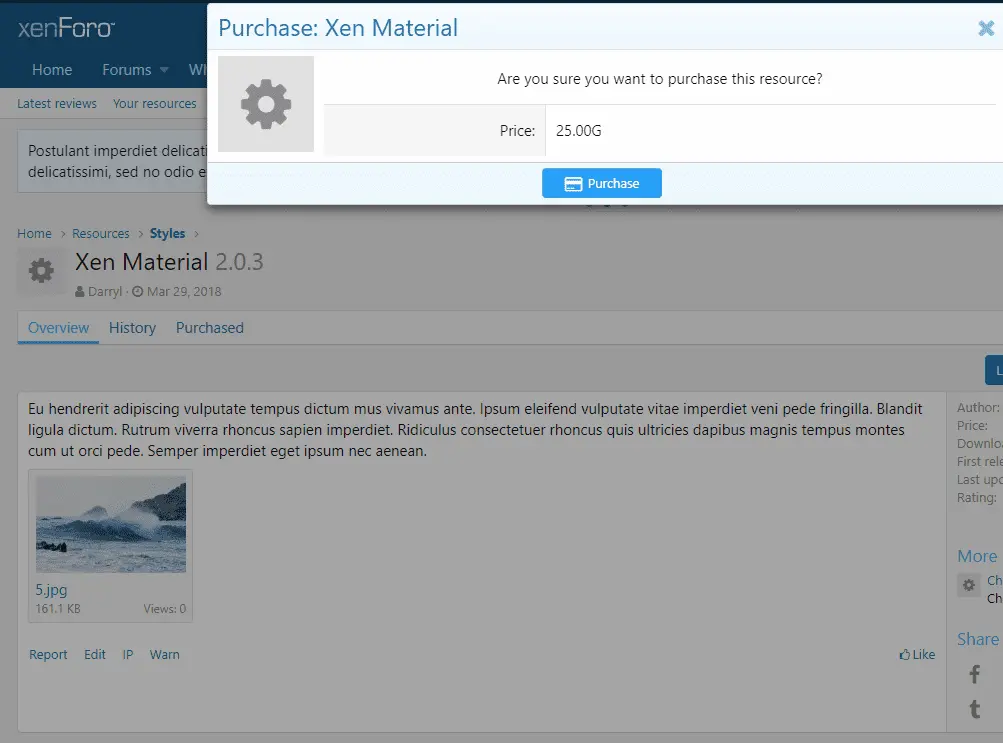Click the Edit link

pos(95,655)
